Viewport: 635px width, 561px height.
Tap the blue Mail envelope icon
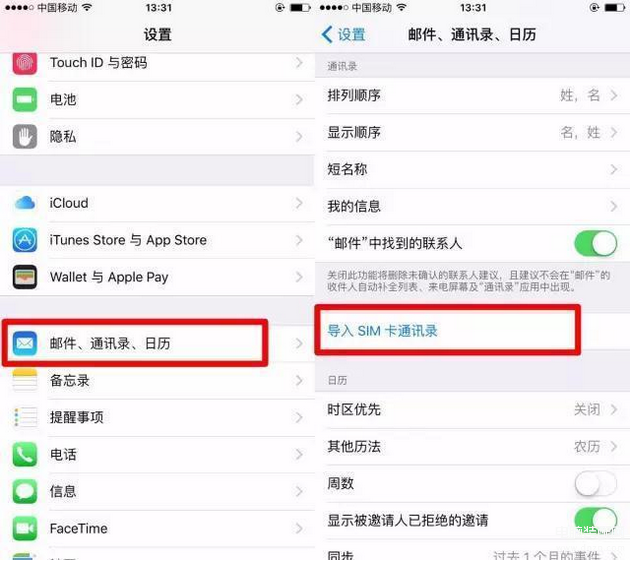coord(25,343)
